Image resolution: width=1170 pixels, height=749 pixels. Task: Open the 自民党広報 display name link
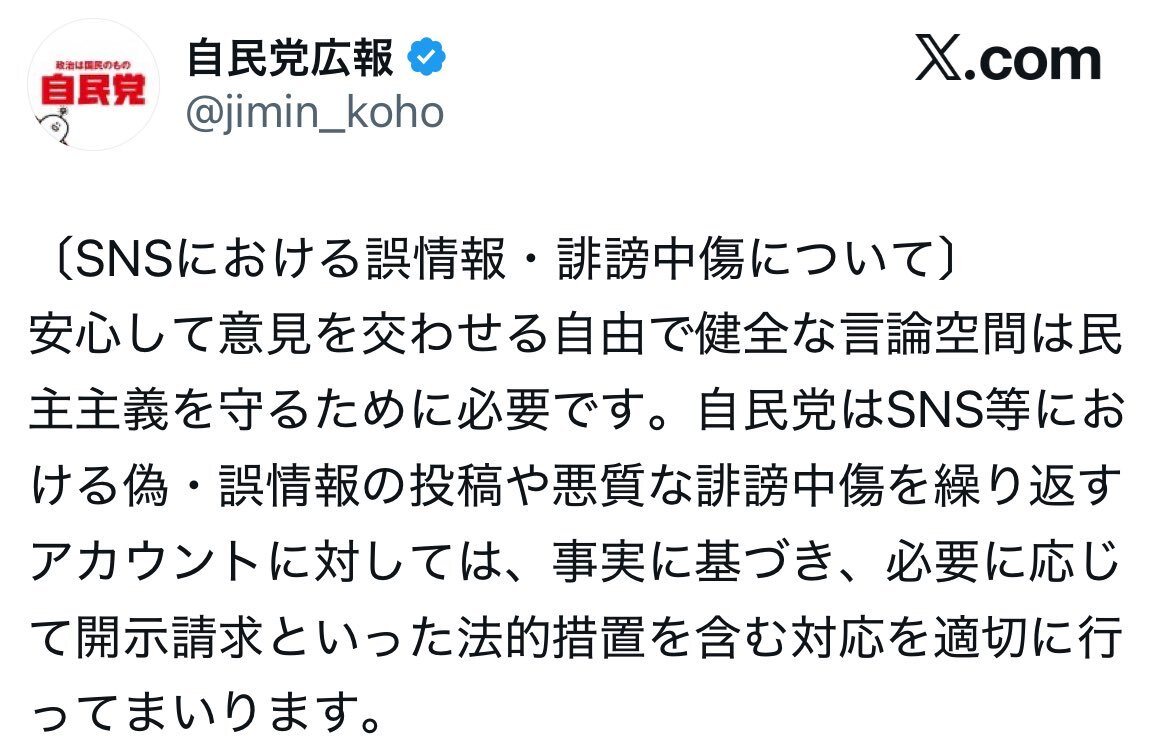[x=290, y=60]
